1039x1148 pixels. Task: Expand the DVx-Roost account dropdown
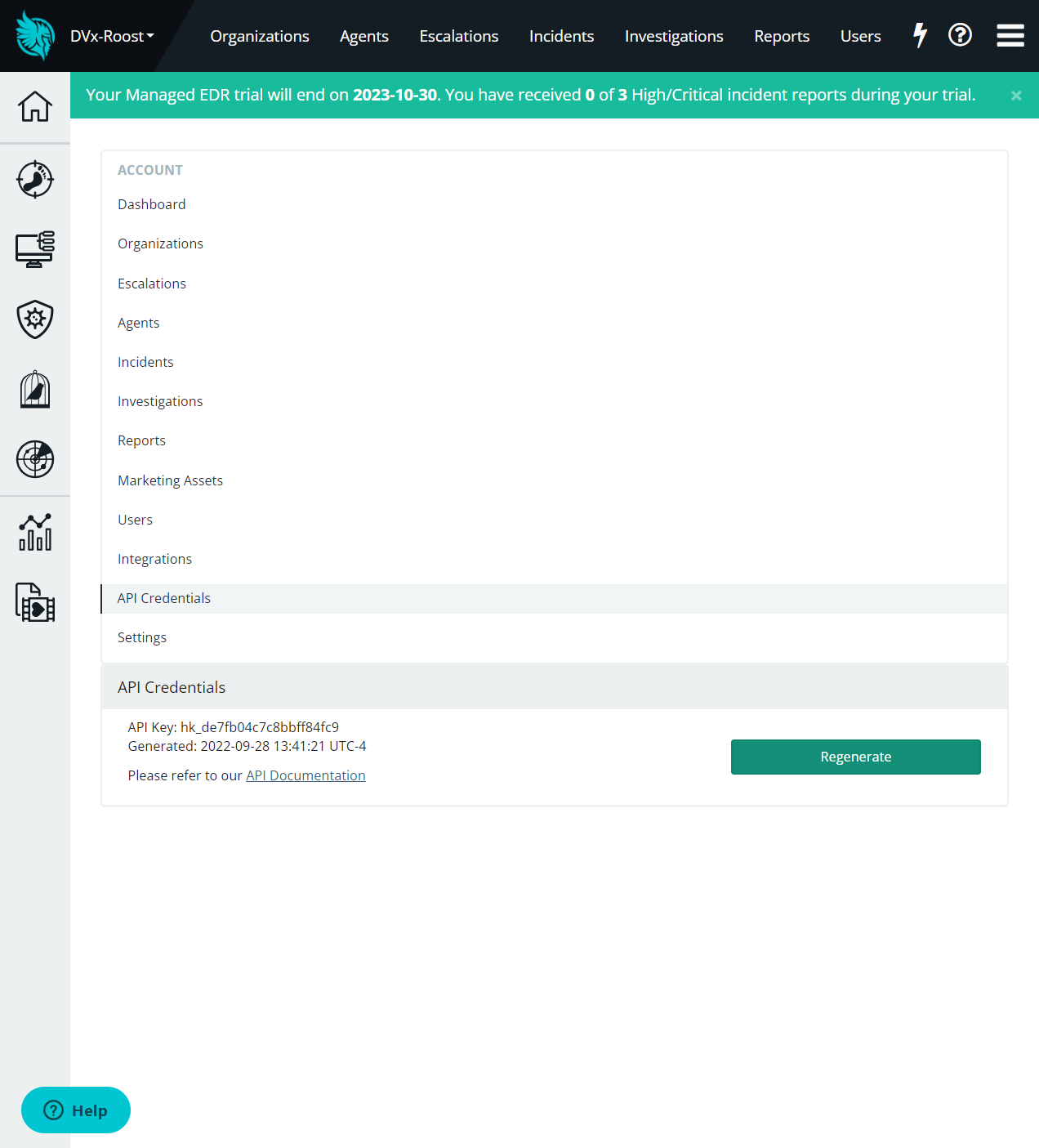(112, 36)
